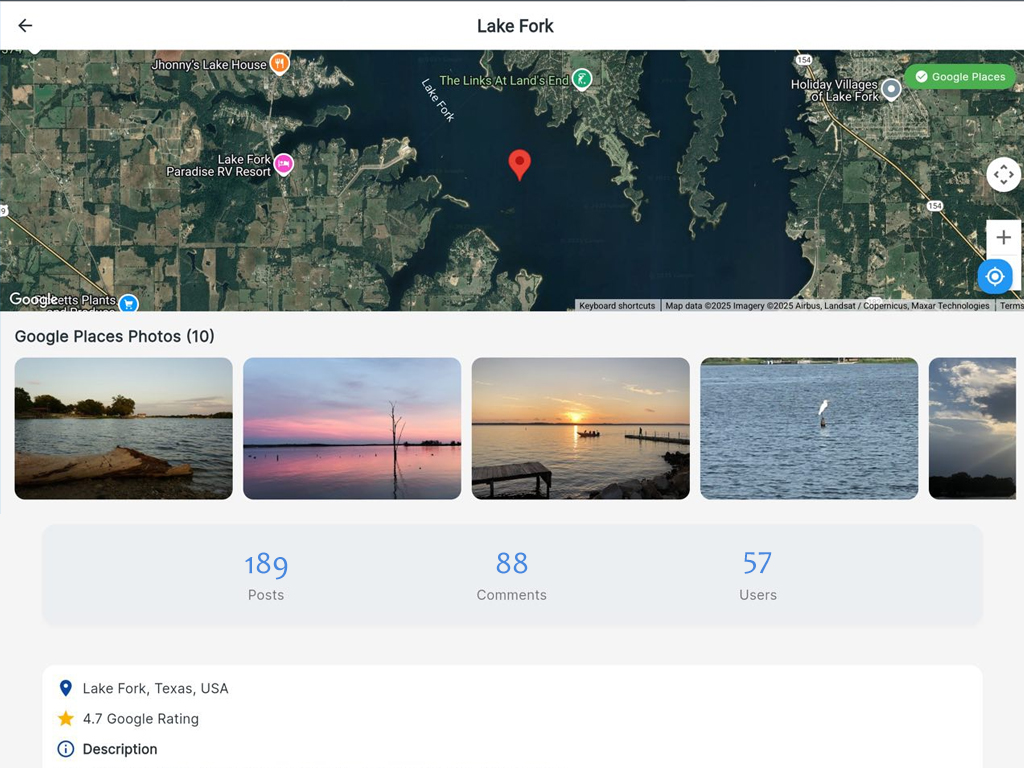This screenshot has height=768, width=1024.
Task: Click the map data attribution text
Action: click(827, 306)
